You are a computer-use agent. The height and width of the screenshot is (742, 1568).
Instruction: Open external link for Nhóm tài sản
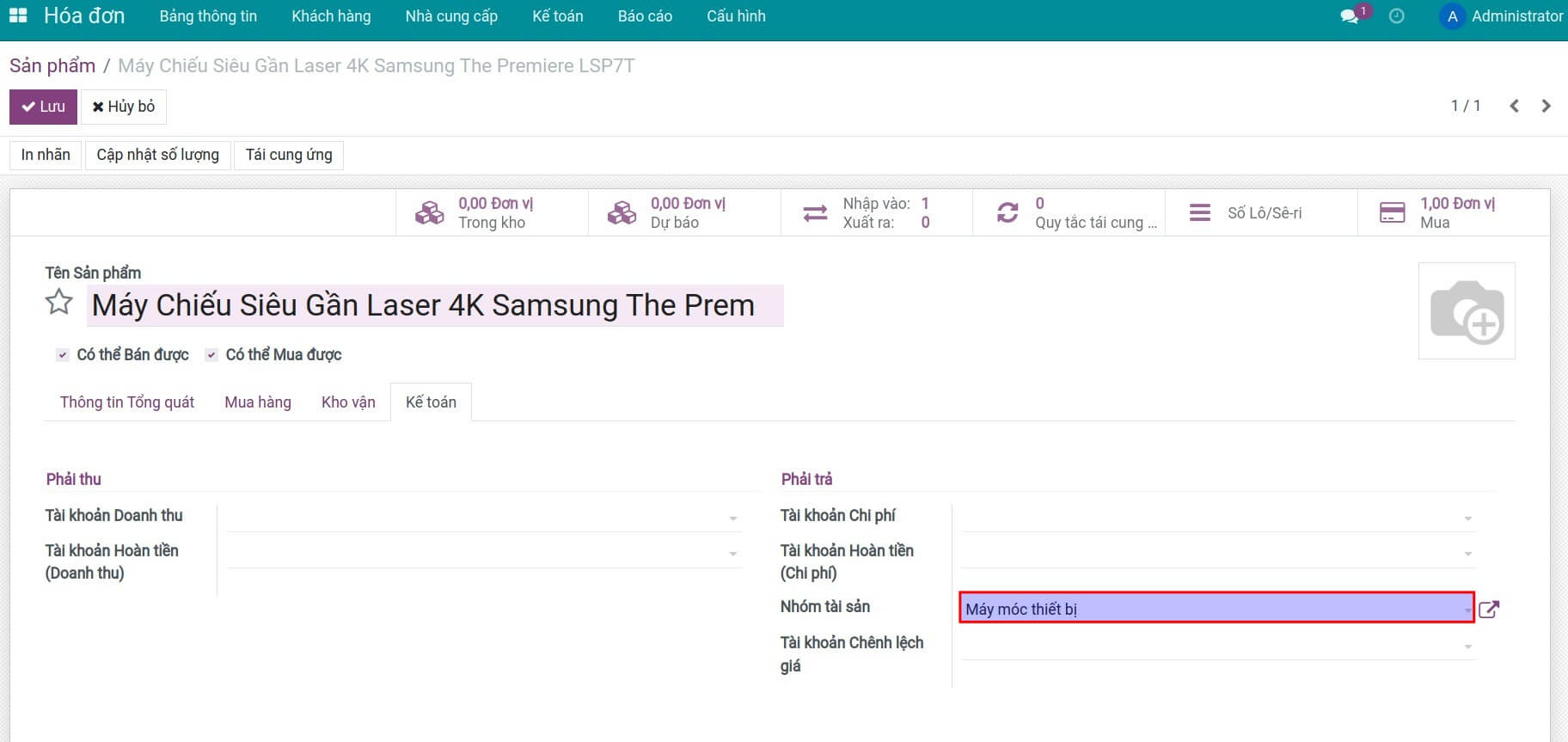[1489, 610]
